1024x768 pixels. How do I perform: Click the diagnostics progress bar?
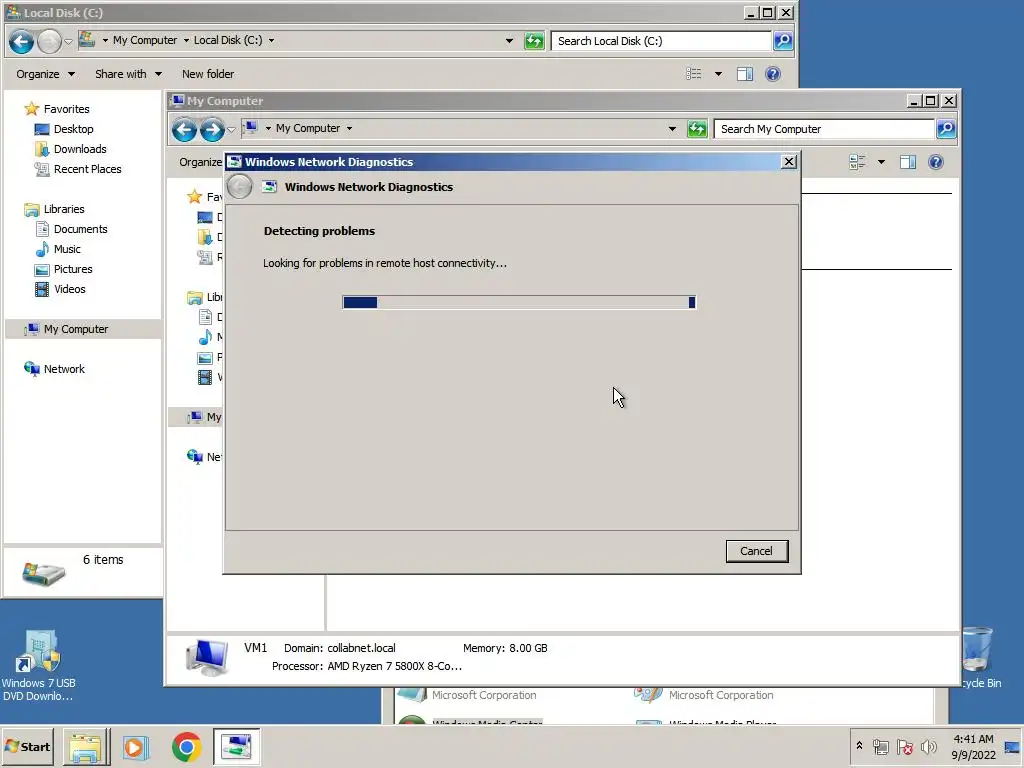pos(519,302)
